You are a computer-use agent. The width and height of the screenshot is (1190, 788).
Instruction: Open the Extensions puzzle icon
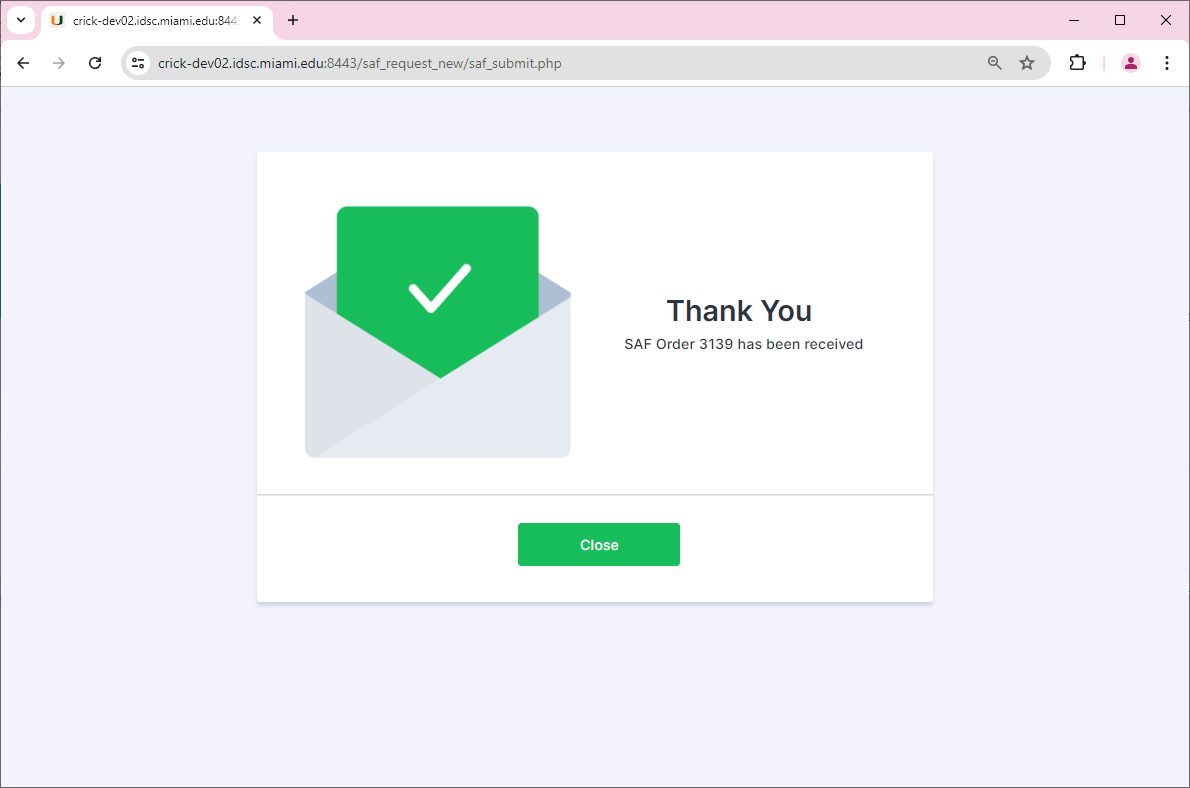[1077, 63]
